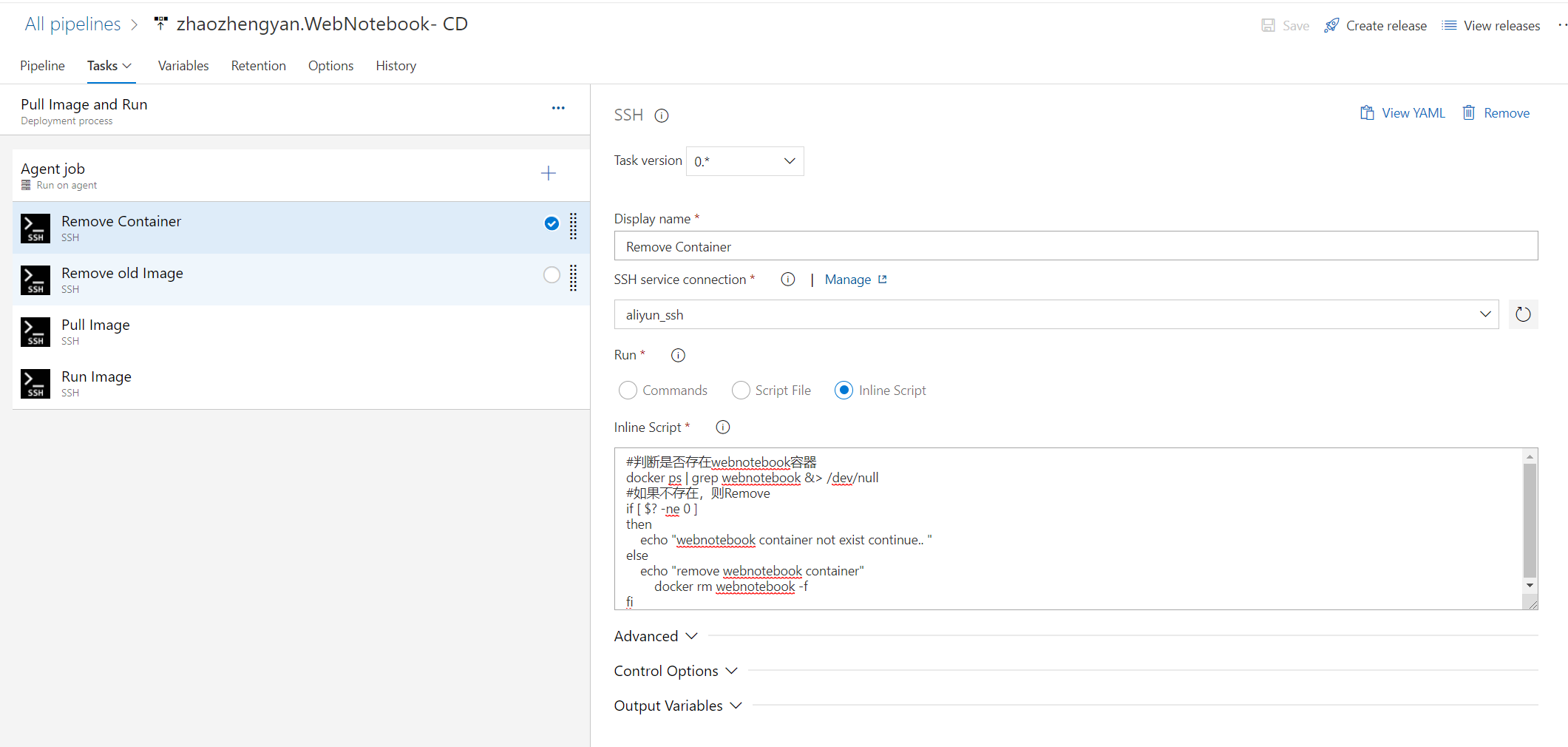Click the Create release rocket icon
The width and height of the screenshot is (1568, 747).
(1331, 24)
